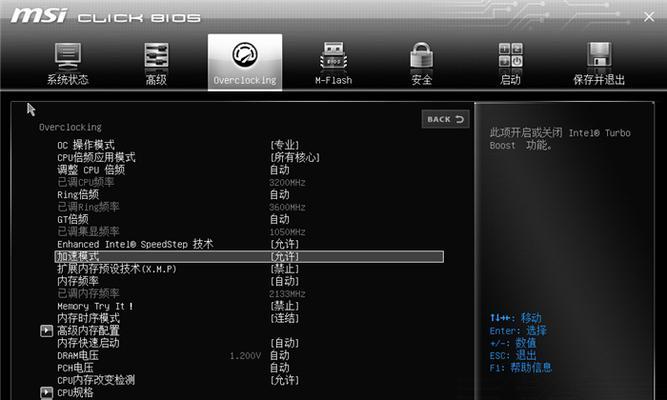
Task: Edit 调整 CPU 倍频 value 自动
Action: coord(279,170)
